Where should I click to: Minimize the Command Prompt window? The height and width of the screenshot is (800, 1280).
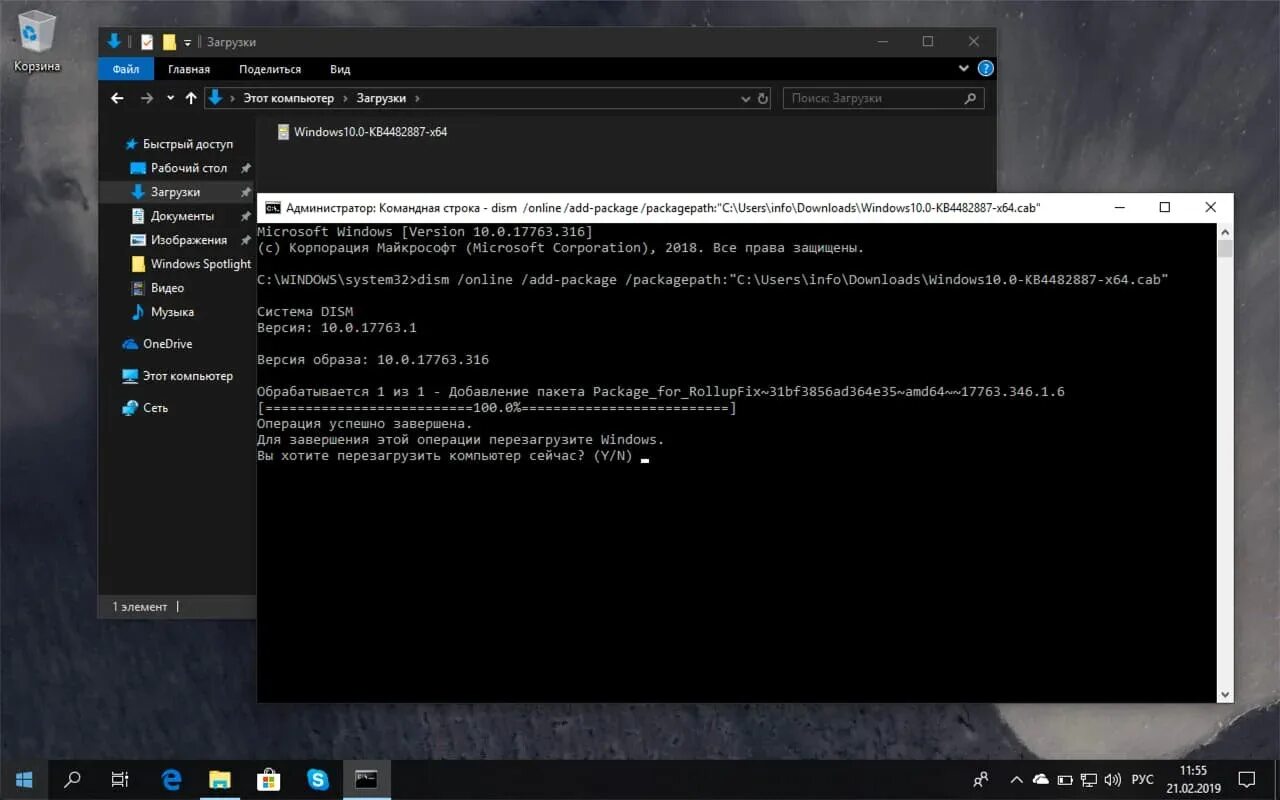pos(1119,207)
